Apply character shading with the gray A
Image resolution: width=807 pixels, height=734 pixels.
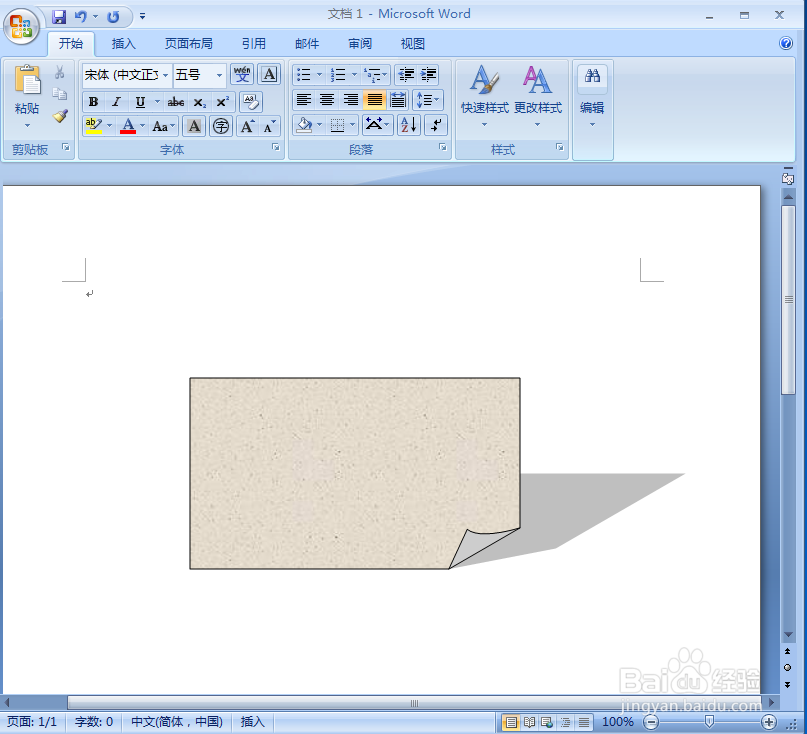194,126
